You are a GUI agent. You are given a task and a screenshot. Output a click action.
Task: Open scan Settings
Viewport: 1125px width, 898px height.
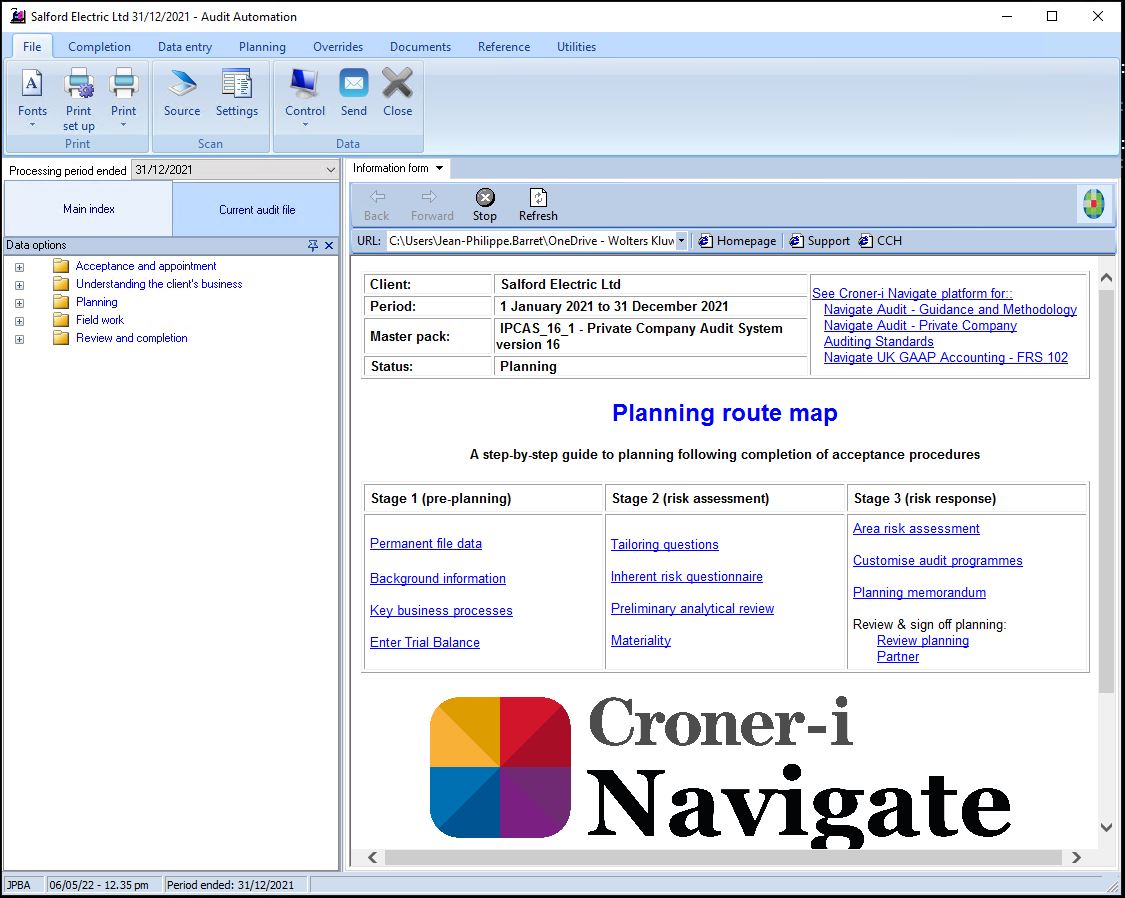[x=237, y=92]
